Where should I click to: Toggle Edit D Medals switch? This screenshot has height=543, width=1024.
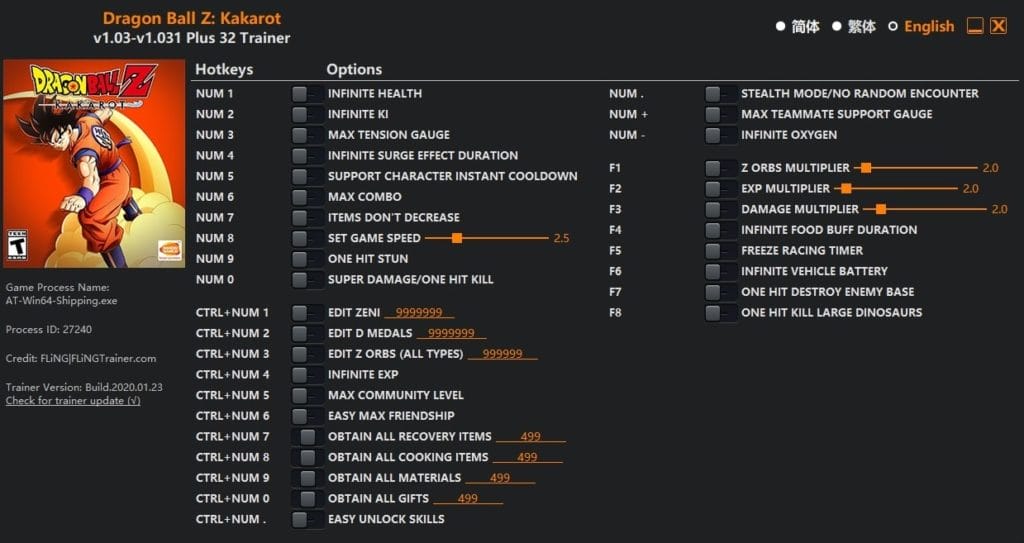(x=307, y=333)
